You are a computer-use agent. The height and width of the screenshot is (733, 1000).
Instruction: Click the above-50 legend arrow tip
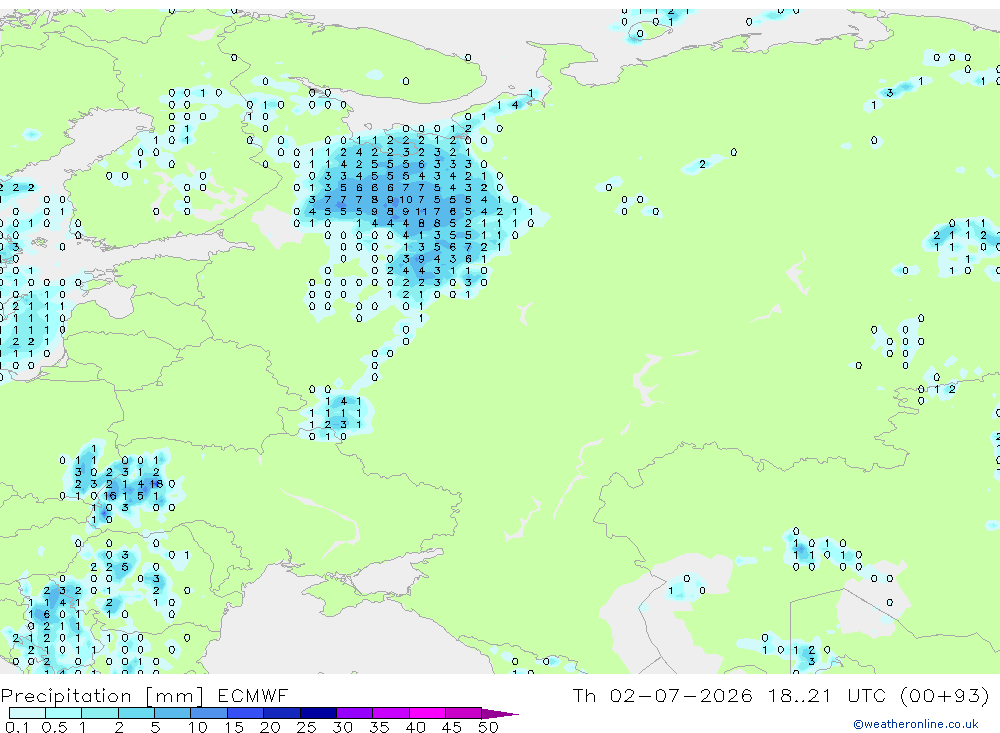(500, 714)
